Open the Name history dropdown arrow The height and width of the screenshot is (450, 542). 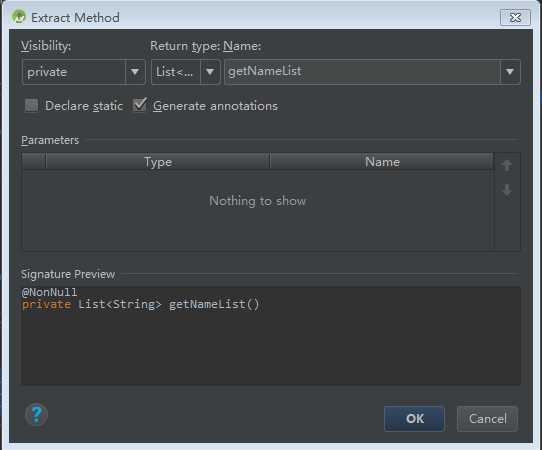coord(510,72)
